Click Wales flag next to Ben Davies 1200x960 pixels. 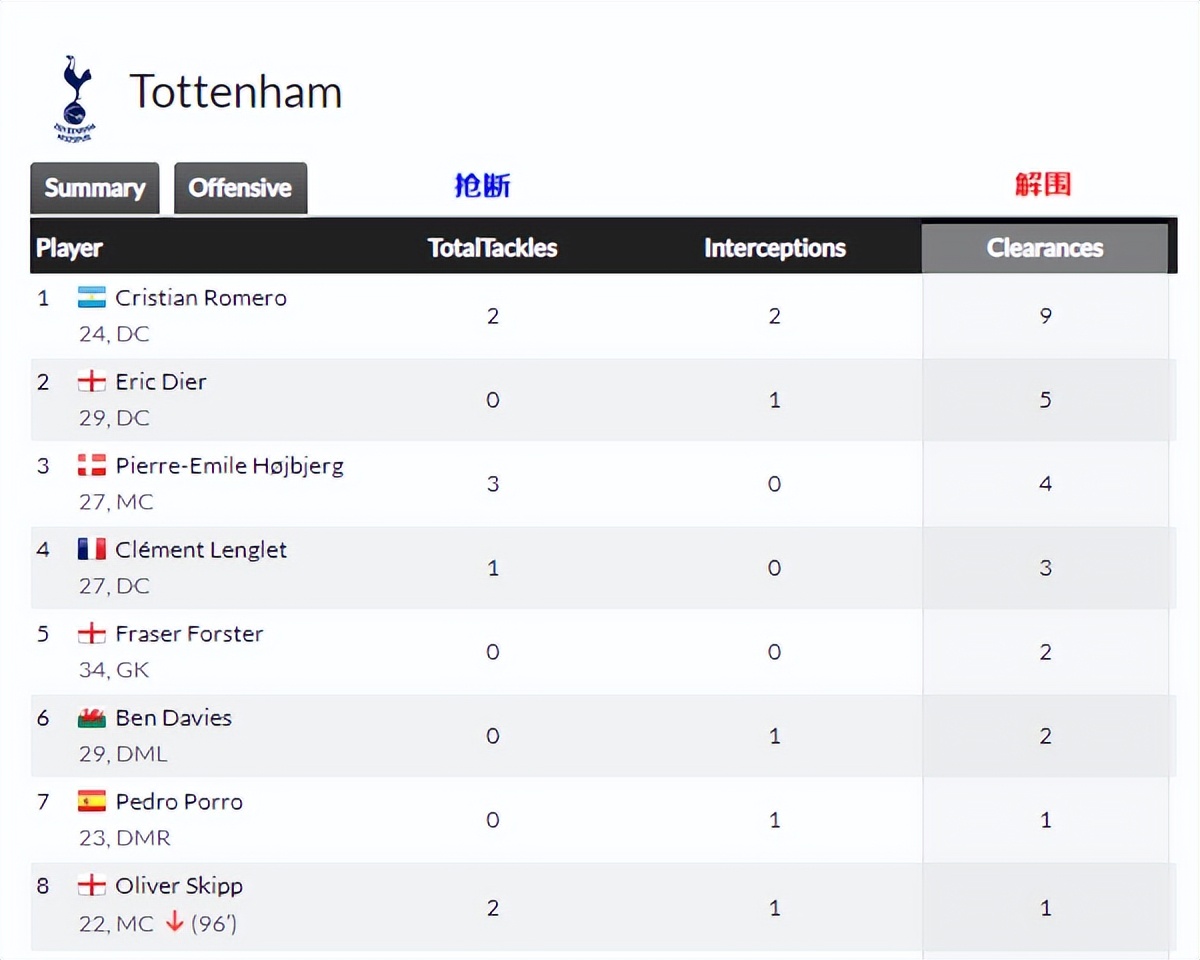point(92,718)
